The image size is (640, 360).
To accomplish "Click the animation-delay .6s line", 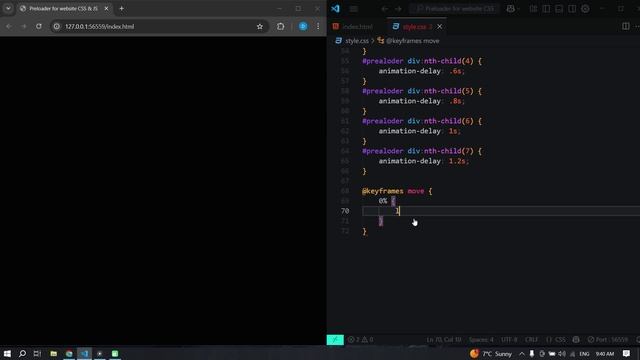I will point(422,71).
